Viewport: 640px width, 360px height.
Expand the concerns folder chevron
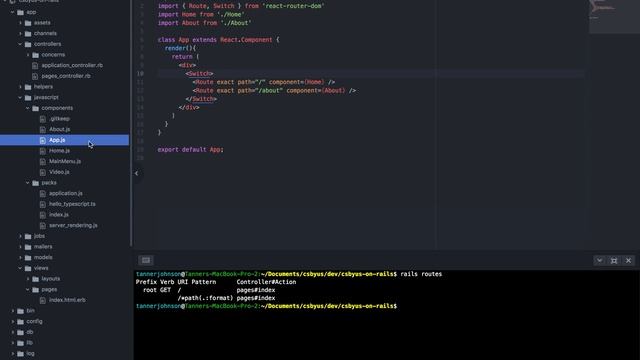coord(28,55)
